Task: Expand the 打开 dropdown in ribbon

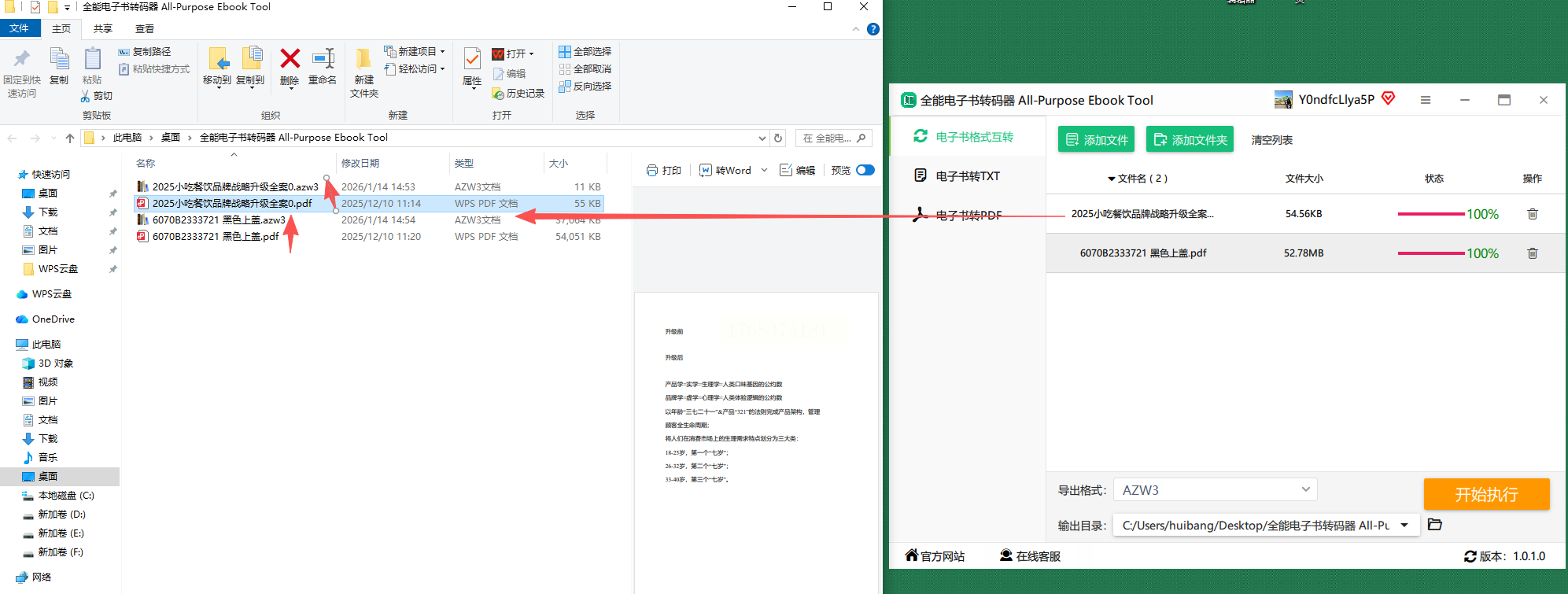Action: pyautogui.click(x=532, y=54)
